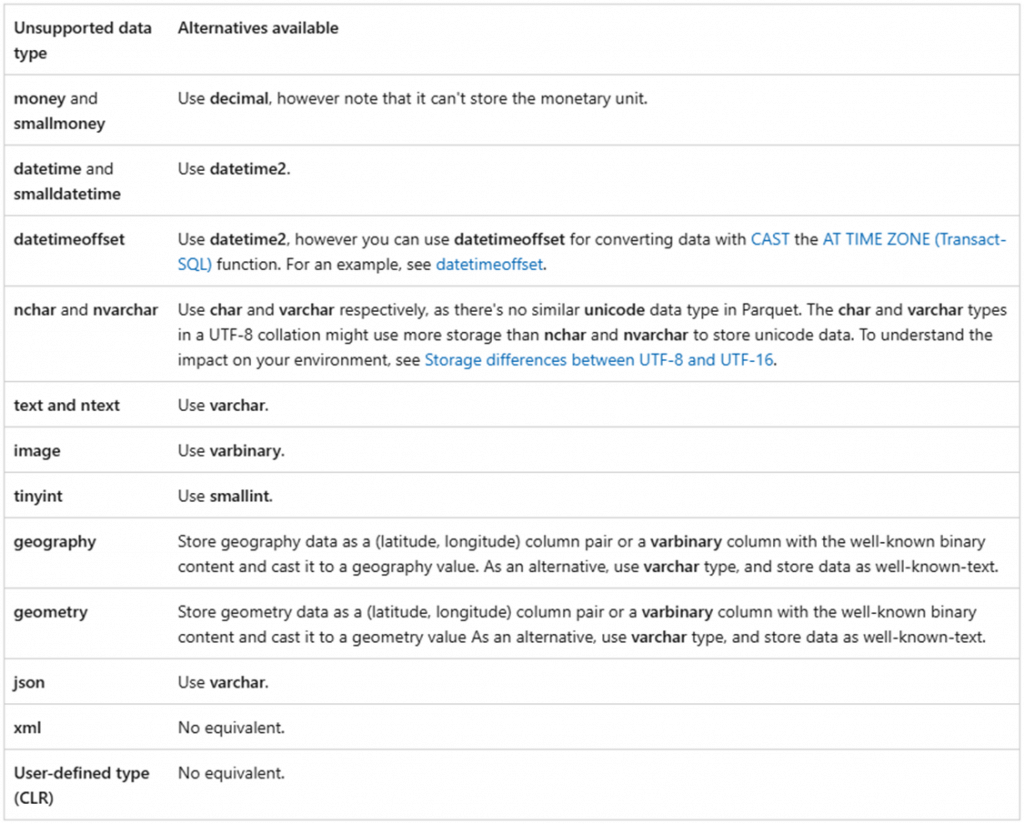Open the CAST link
The height and width of the screenshot is (824, 1024).
pyautogui.click(x=771, y=240)
